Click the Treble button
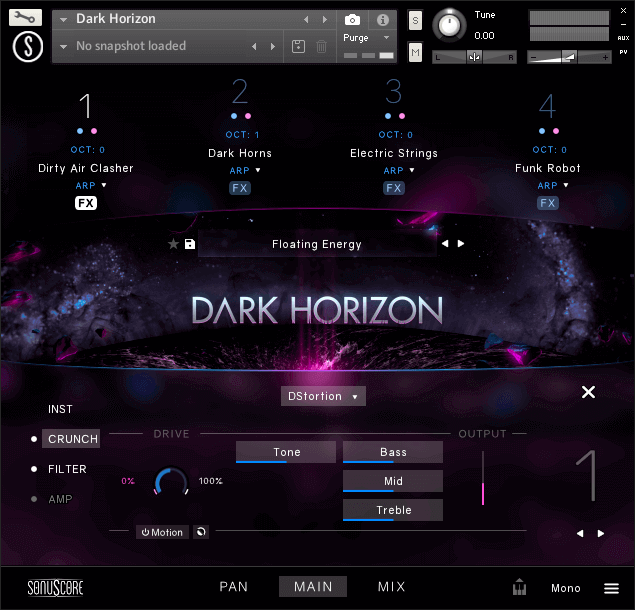Viewport: 635px width, 610px height. [393, 510]
